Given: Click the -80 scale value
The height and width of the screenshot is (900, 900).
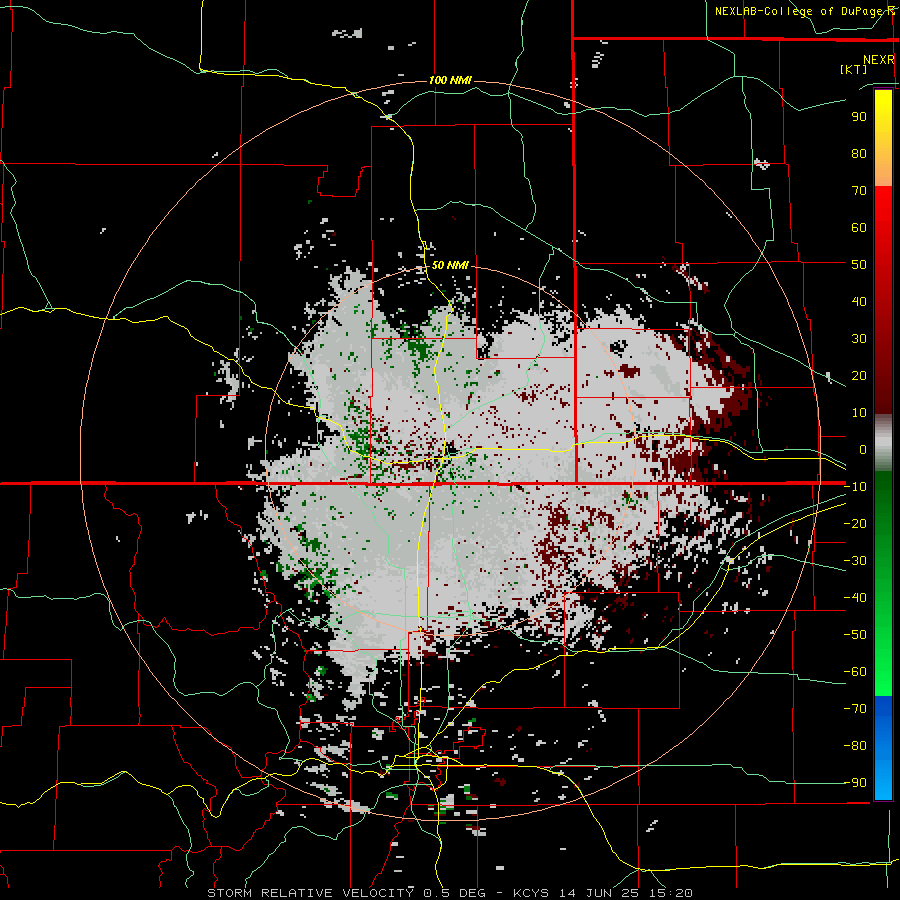Looking at the screenshot, I should click(x=855, y=746).
